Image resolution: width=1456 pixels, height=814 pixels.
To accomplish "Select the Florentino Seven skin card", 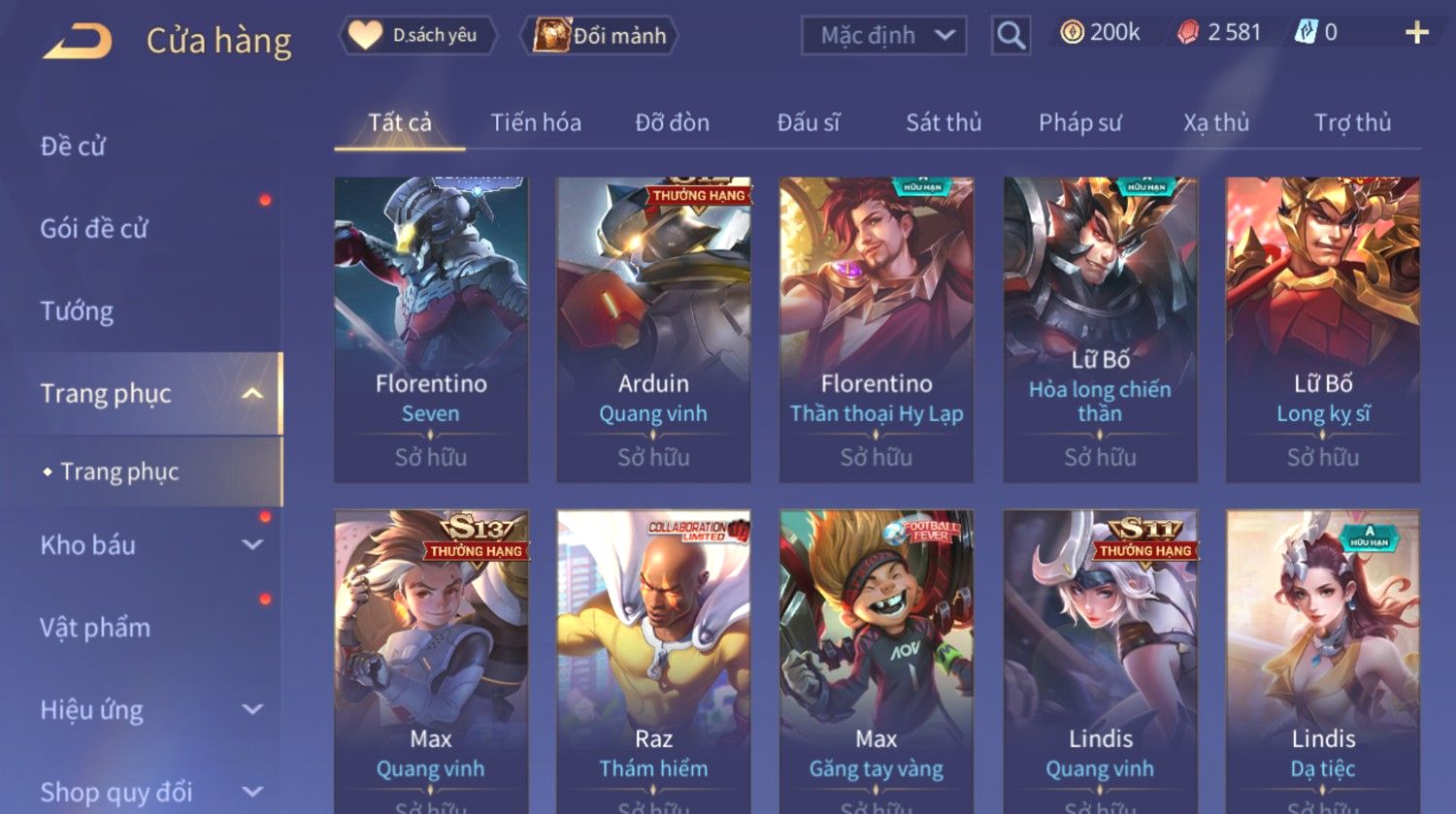I will (431, 330).
